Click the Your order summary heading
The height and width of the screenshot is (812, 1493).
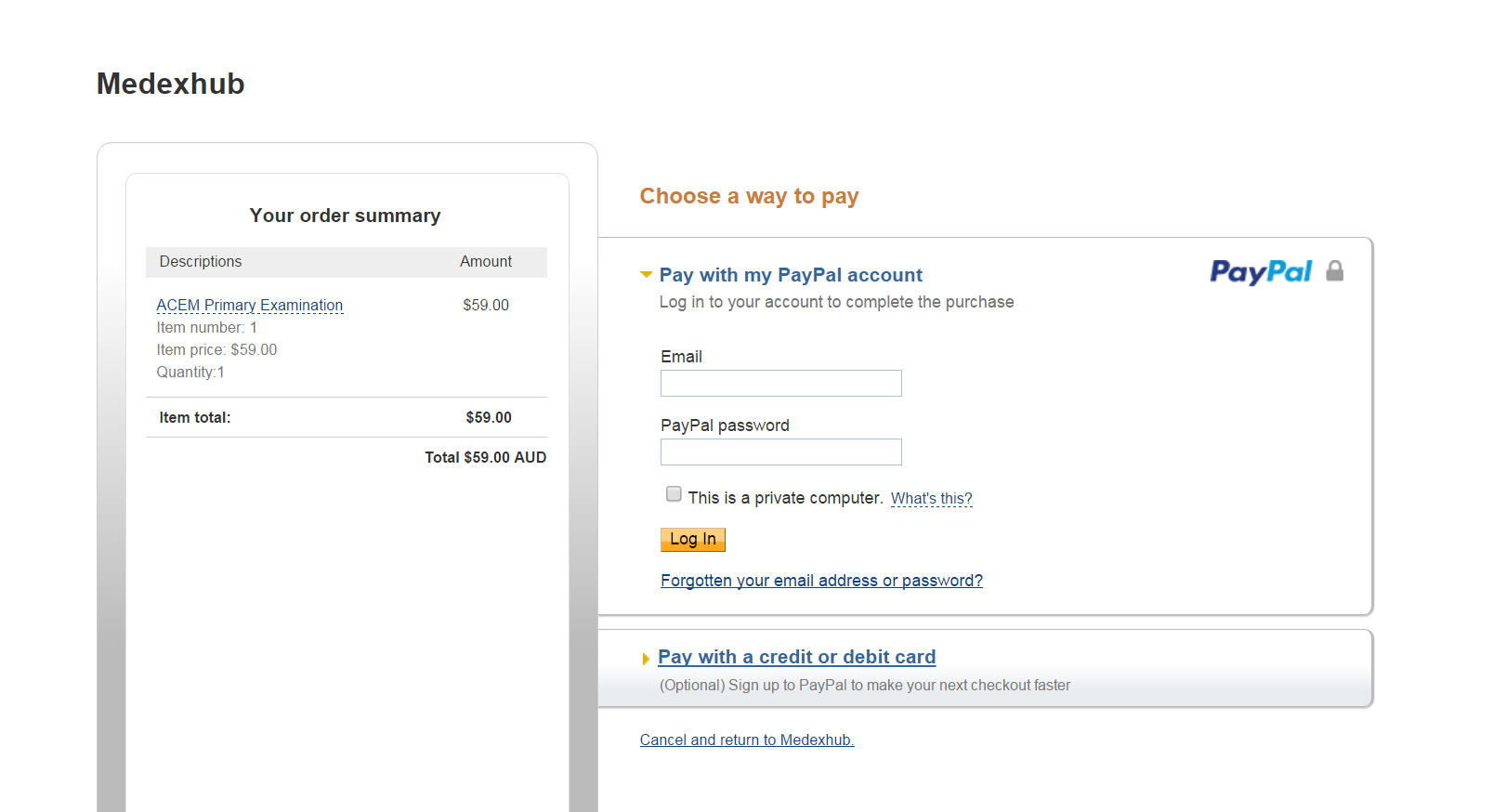point(345,216)
